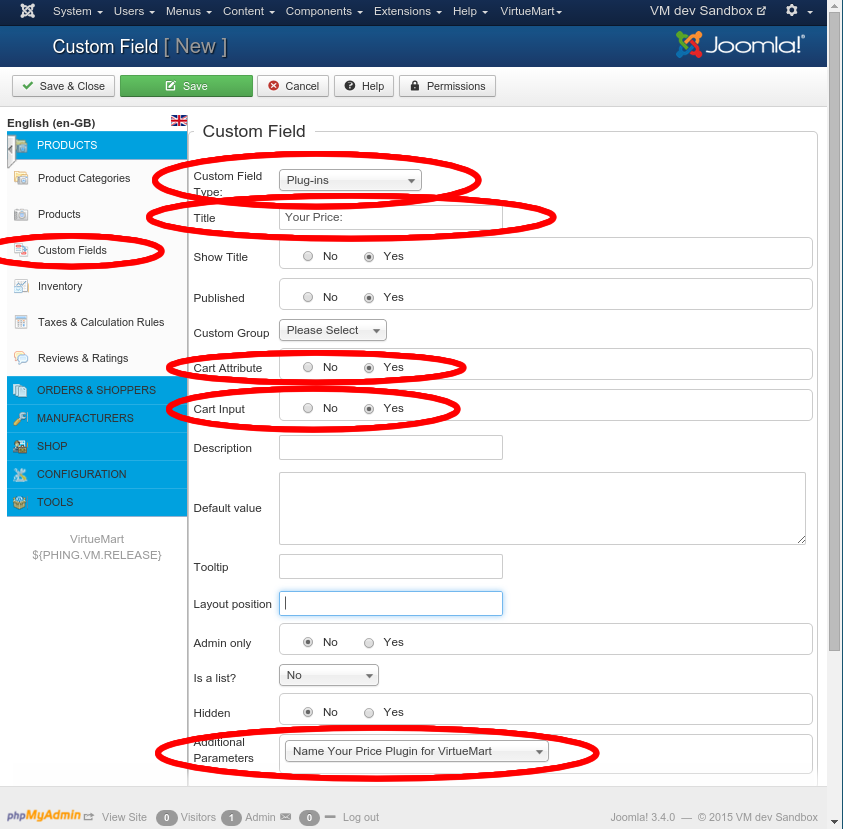Open the Custom Field Type dropdown
843x829 pixels.
click(350, 181)
